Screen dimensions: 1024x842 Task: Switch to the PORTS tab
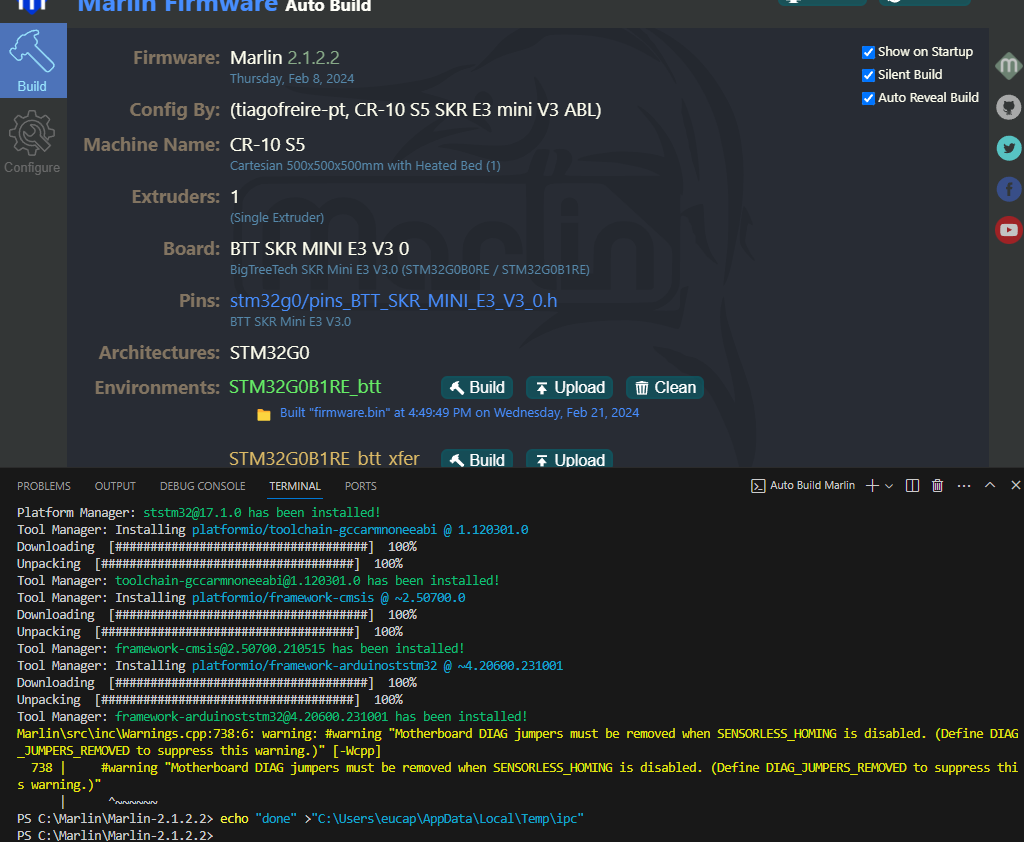click(360, 486)
